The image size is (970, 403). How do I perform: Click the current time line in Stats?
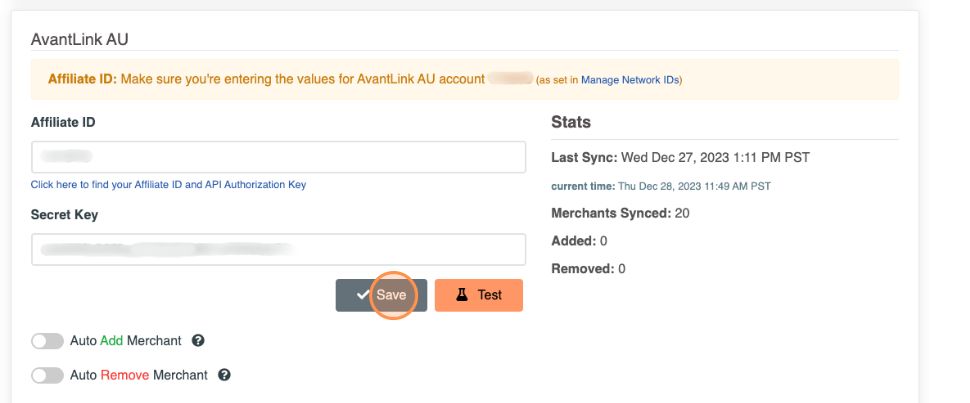(661, 186)
